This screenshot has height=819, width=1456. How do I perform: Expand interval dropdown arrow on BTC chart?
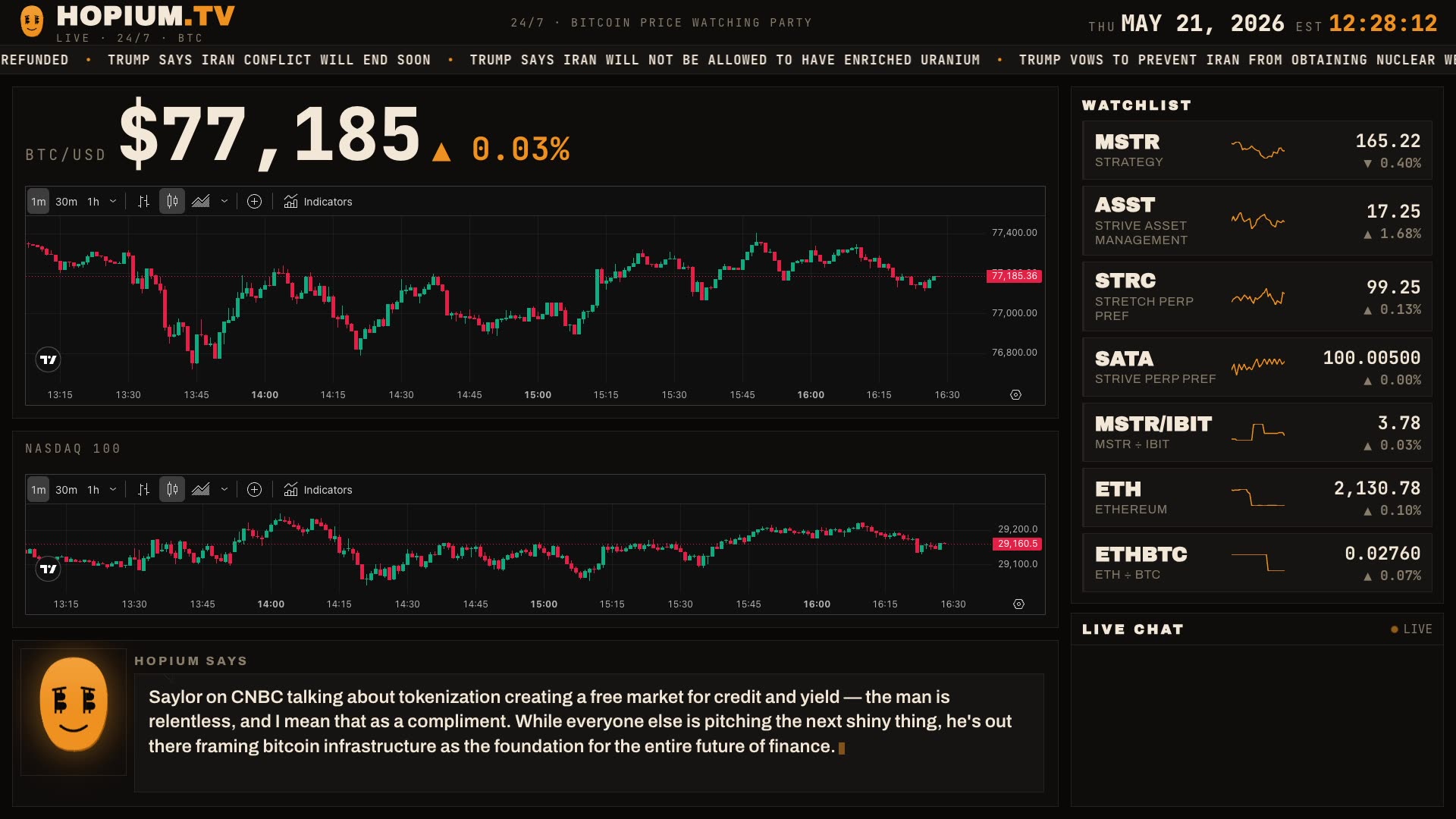[x=113, y=202]
